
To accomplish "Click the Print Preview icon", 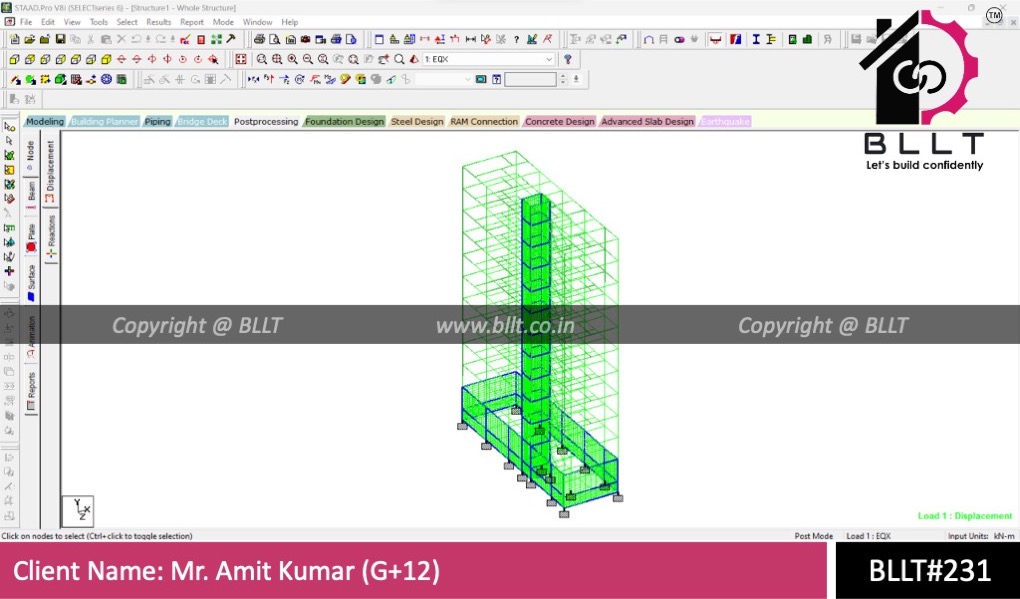I will coord(275,39).
